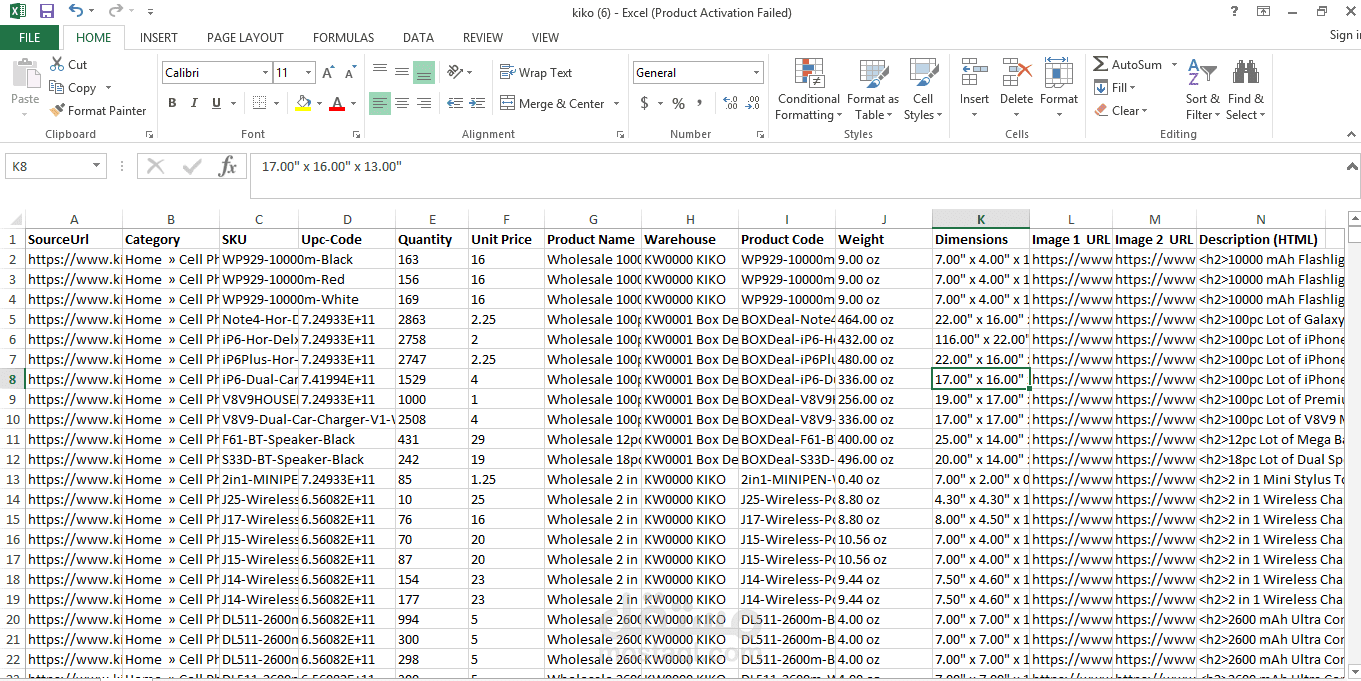Open the AutoSum function
1361x681 pixels.
1129,63
